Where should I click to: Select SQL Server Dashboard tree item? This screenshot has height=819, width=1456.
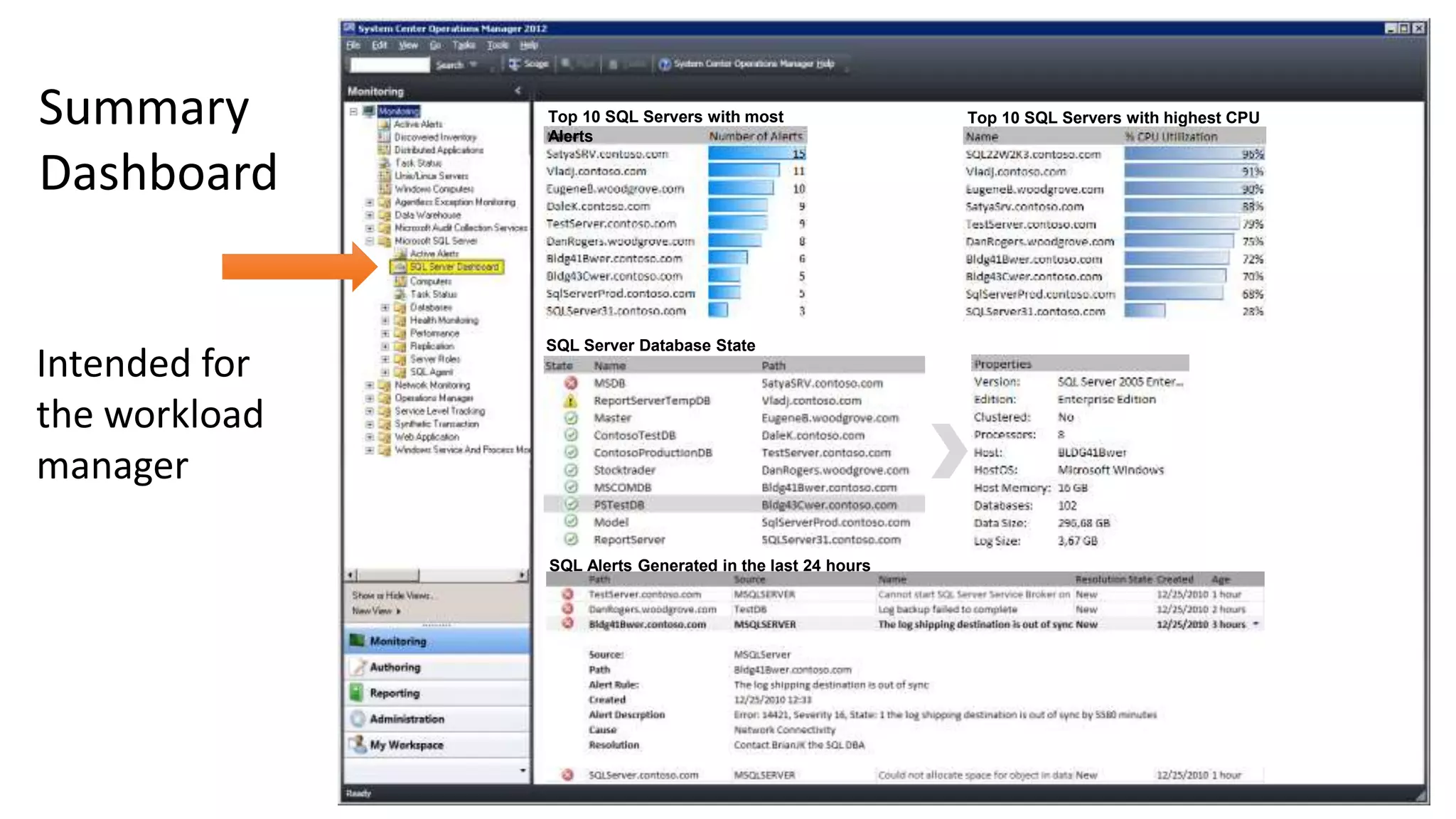click(x=454, y=267)
